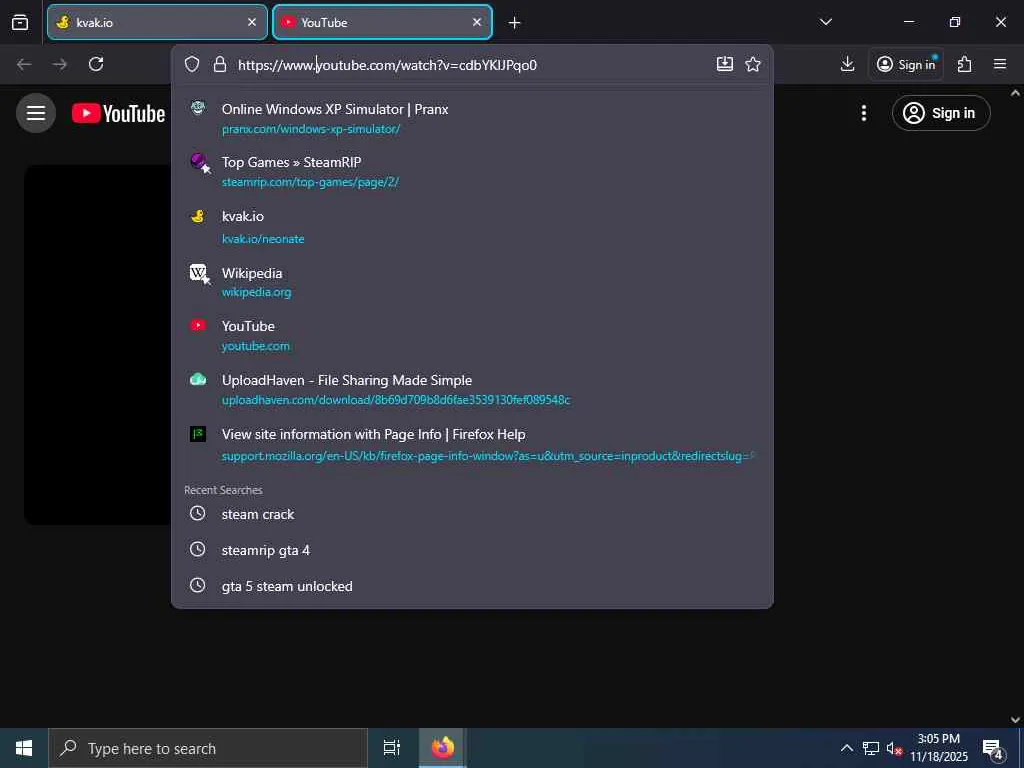
Task: Click the Pranx favicon in suggestions
Action: [198, 108]
